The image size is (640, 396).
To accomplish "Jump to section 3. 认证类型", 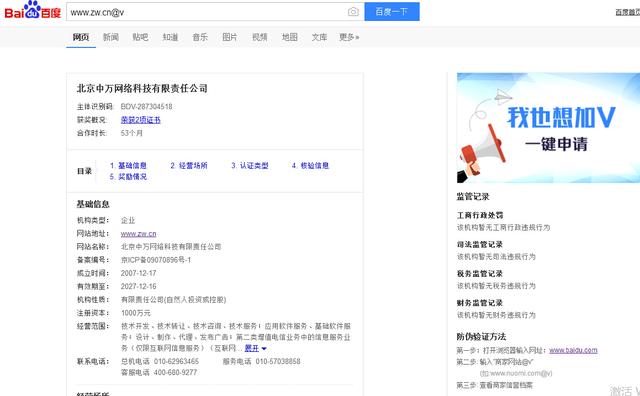I will point(250,165).
